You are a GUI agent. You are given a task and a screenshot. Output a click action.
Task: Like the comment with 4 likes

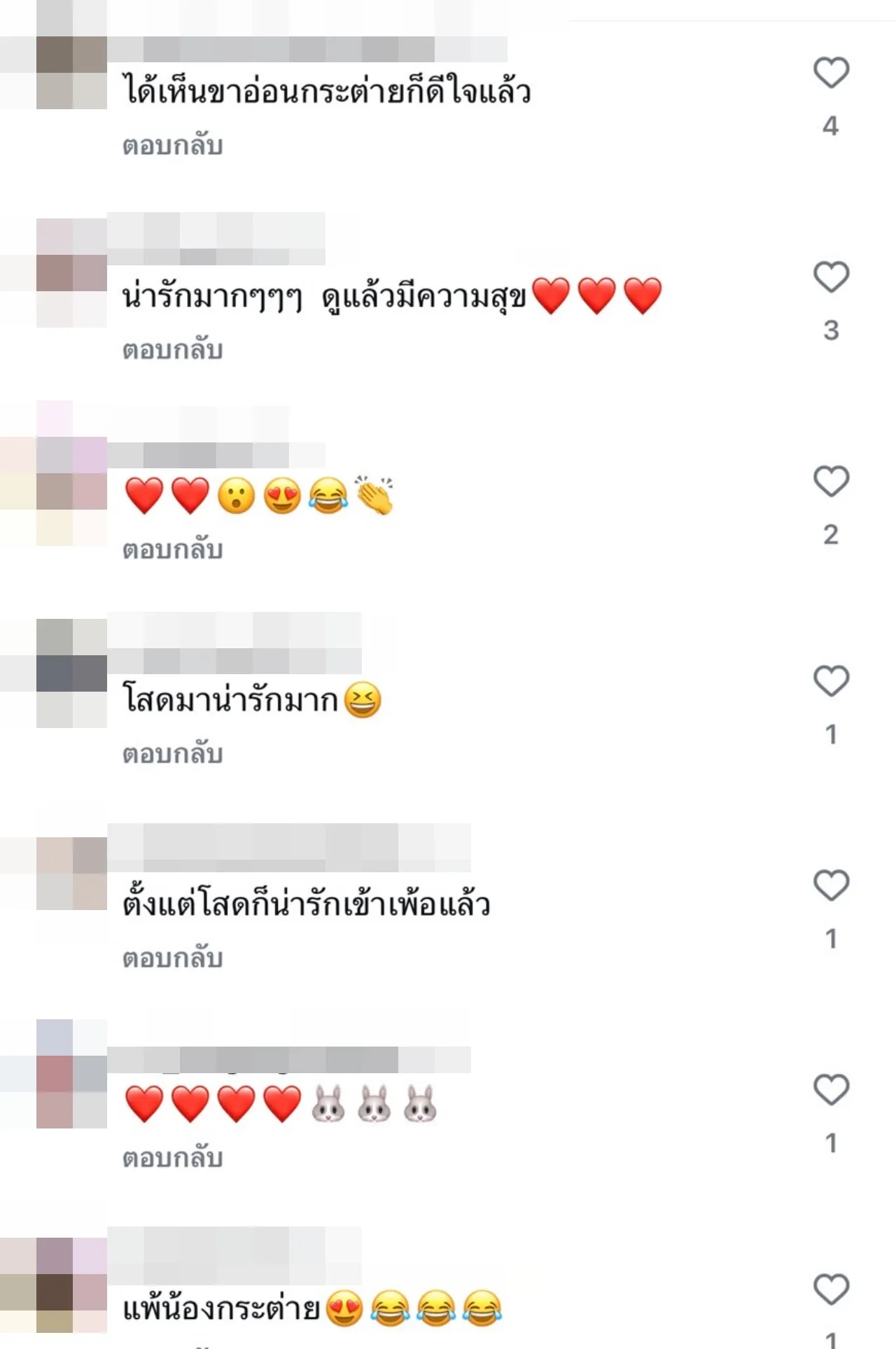click(x=831, y=73)
